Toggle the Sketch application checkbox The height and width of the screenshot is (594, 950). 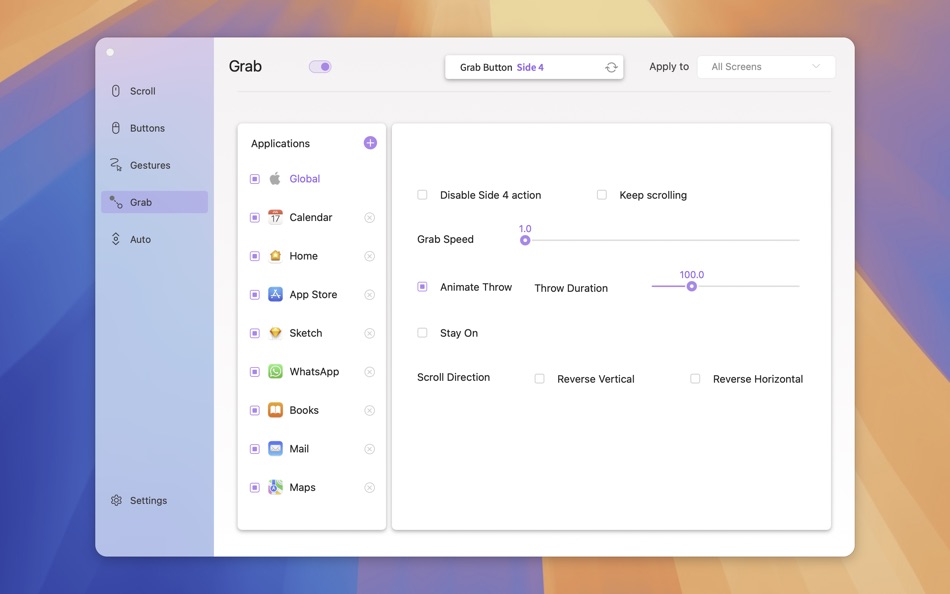pos(255,333)
